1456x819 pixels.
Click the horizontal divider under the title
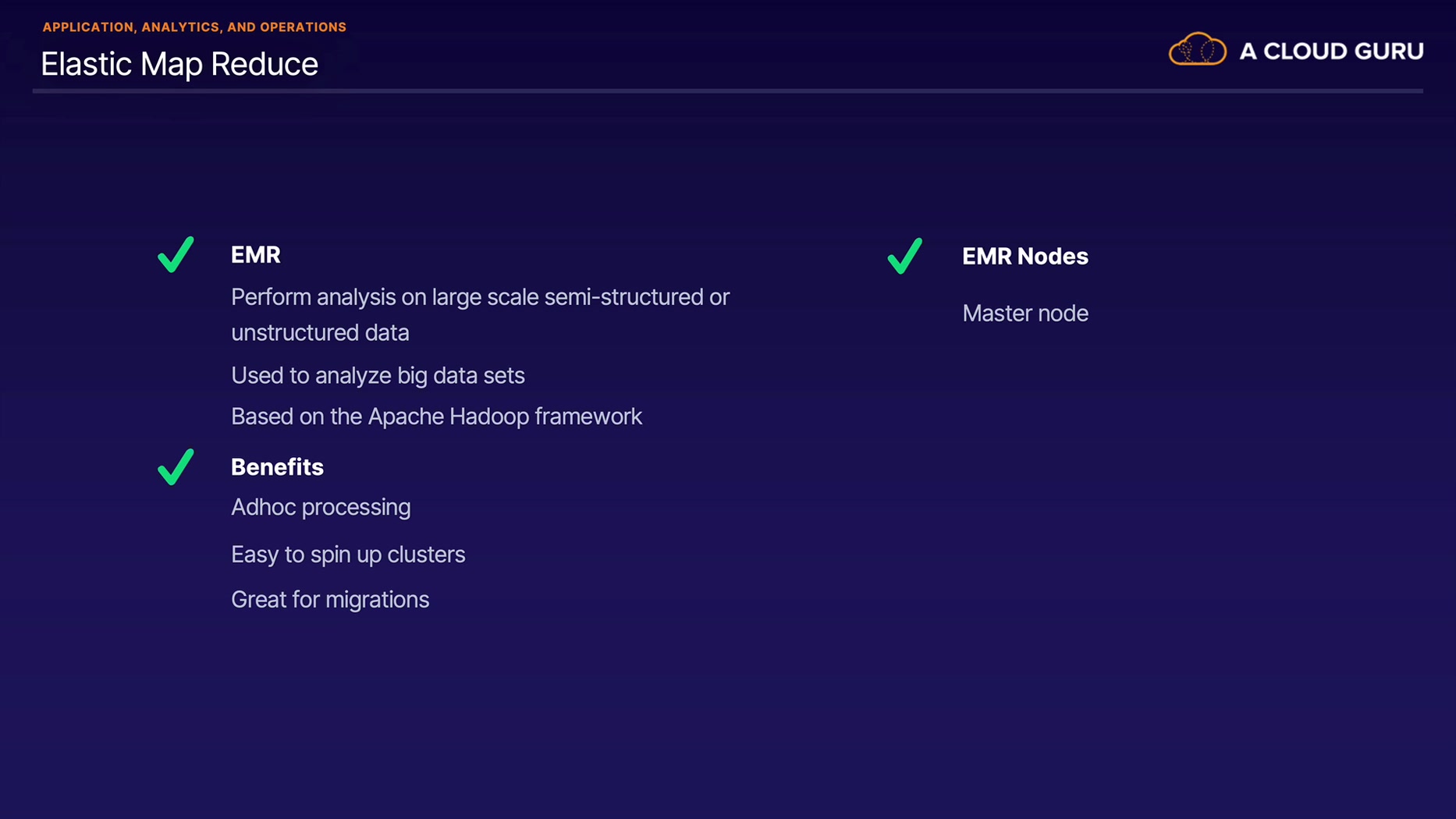click(x=727, y=91)
